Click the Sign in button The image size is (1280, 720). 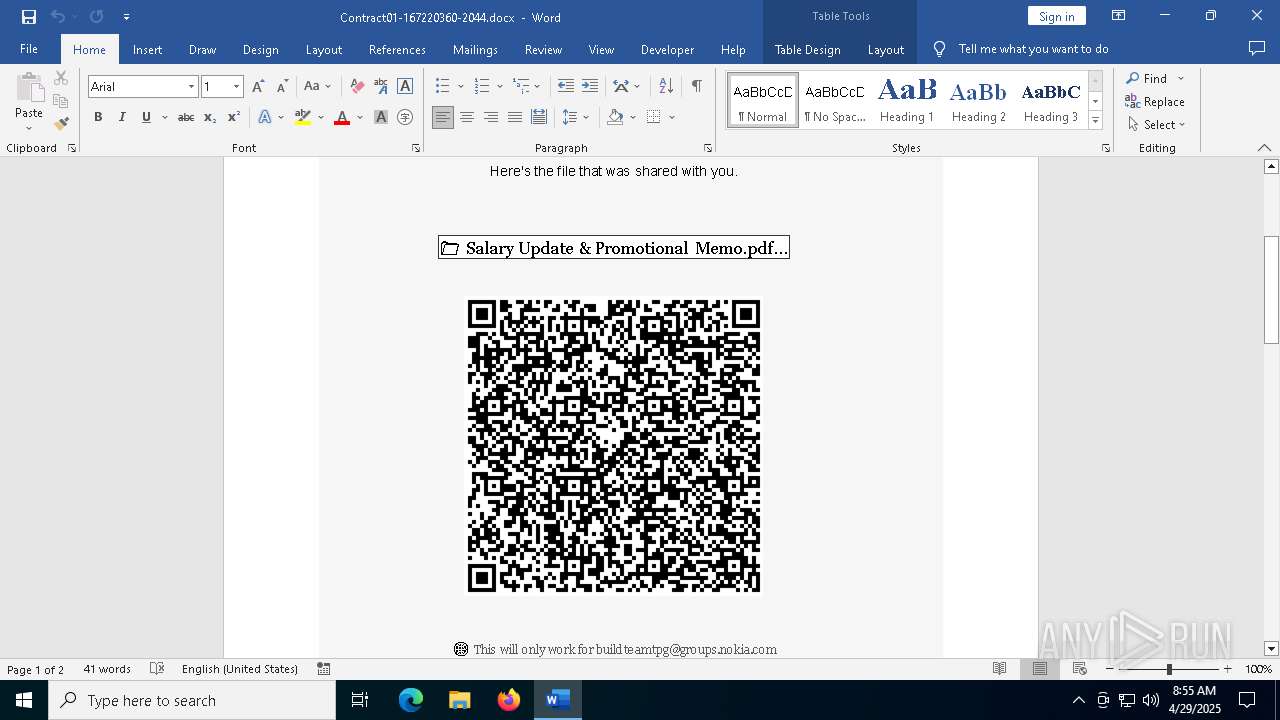[1056, 16]
